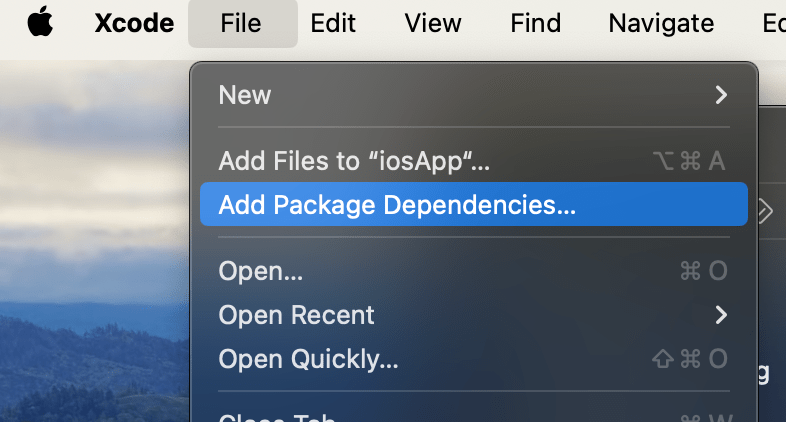Viewport: 786px width, 422px height.
Task: Click the partially visible Close Tab entry
Action: click(277, 416)
